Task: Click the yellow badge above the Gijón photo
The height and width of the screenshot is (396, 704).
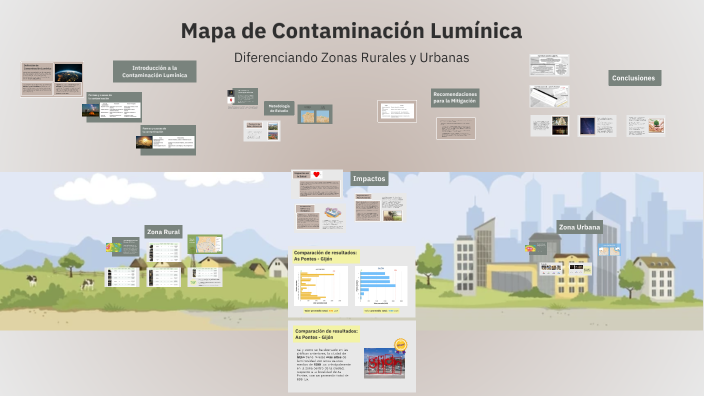Action: pos(400,345)
